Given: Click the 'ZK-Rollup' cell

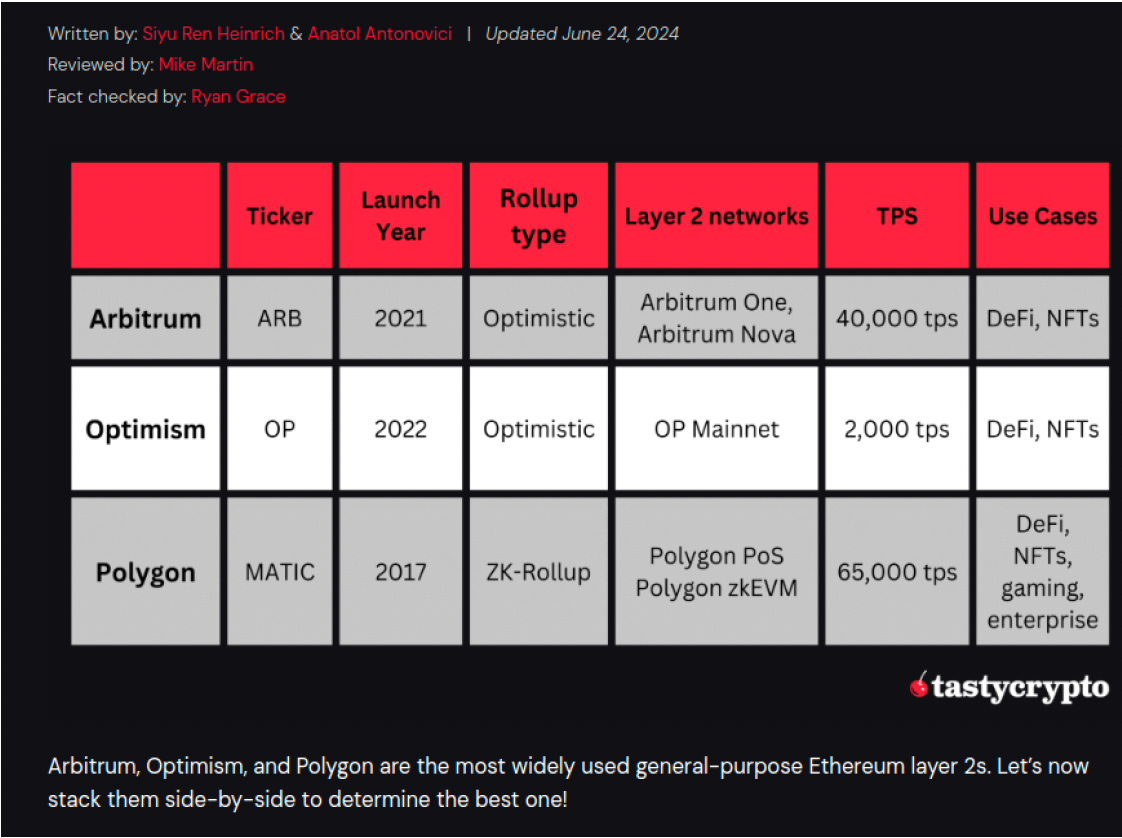Looking at the screenshot, I should [x=539, y=572].
